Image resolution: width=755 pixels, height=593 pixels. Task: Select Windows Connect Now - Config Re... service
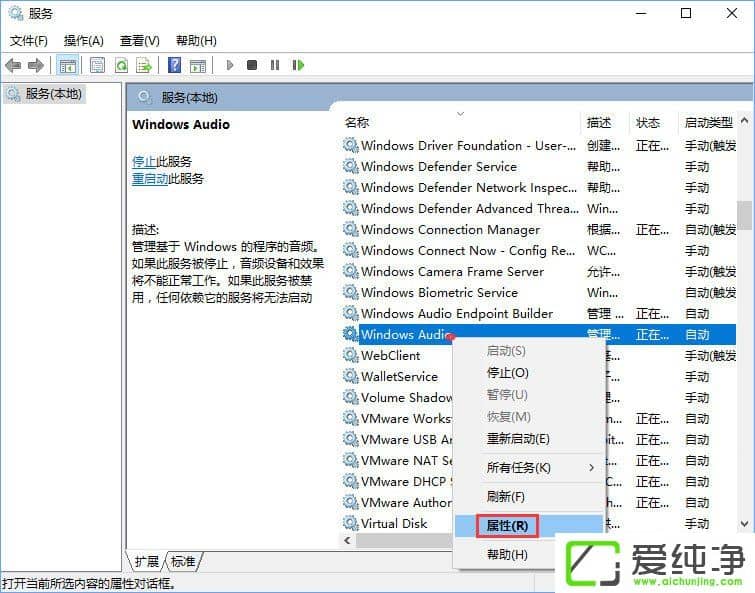click(468, 250)
